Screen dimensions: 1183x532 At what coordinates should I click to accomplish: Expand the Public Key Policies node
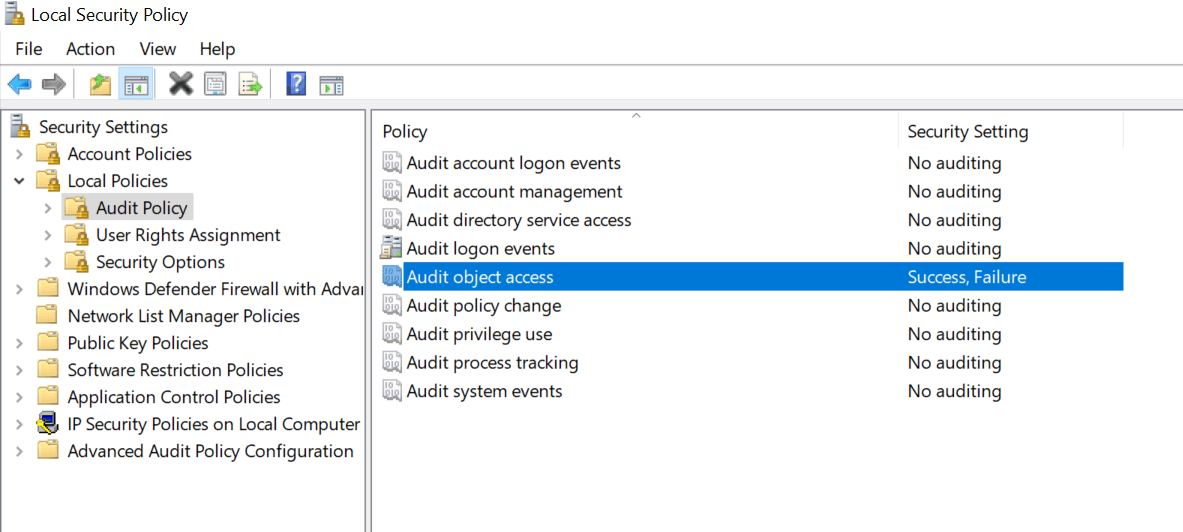[x=20, y=343]
